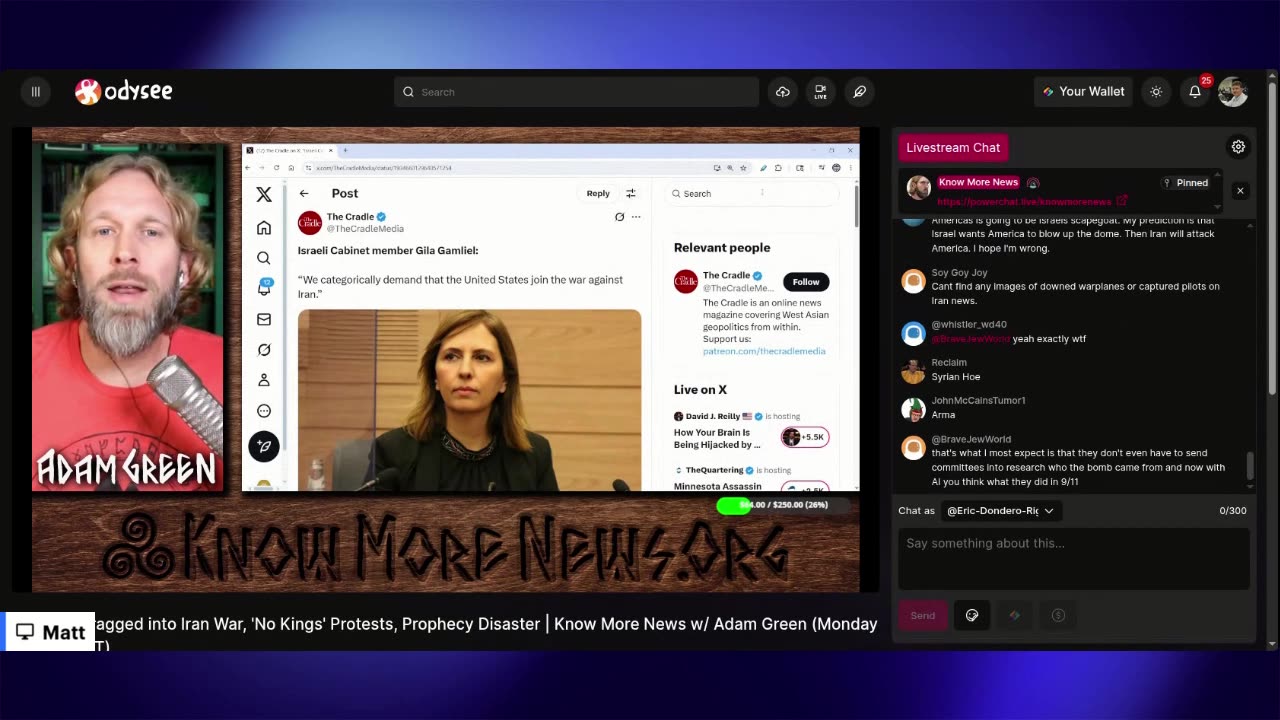This screenshot has width=1280, height=720.
Task: Click the Know More News channel name
Action: pos(978,182)
